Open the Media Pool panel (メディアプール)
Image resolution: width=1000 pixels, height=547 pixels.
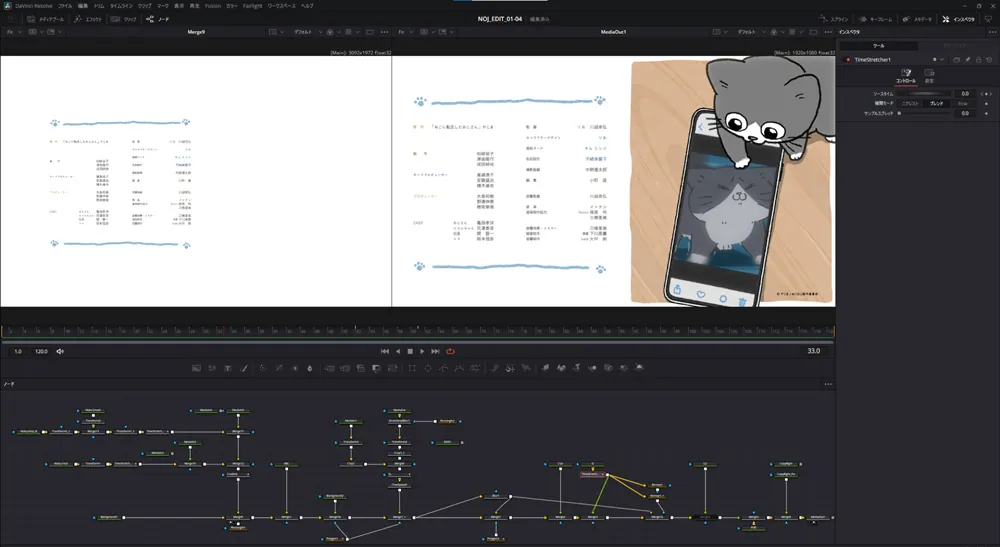45,19
